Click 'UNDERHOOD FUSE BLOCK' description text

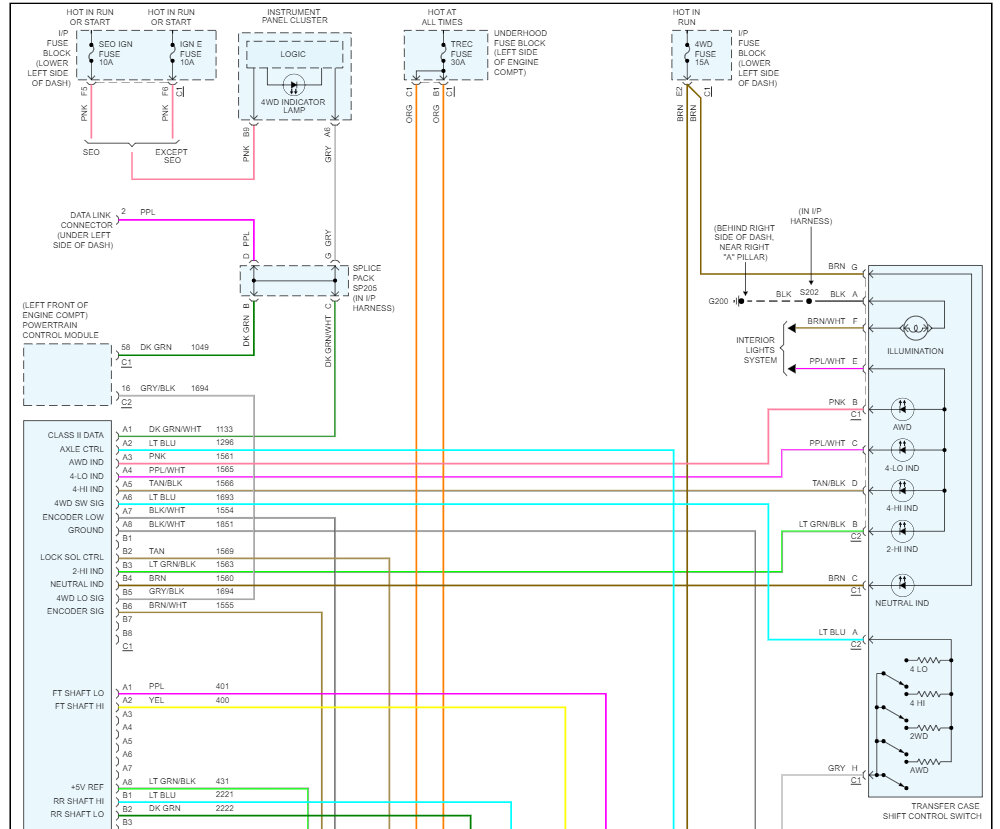(x=520, y=52)
